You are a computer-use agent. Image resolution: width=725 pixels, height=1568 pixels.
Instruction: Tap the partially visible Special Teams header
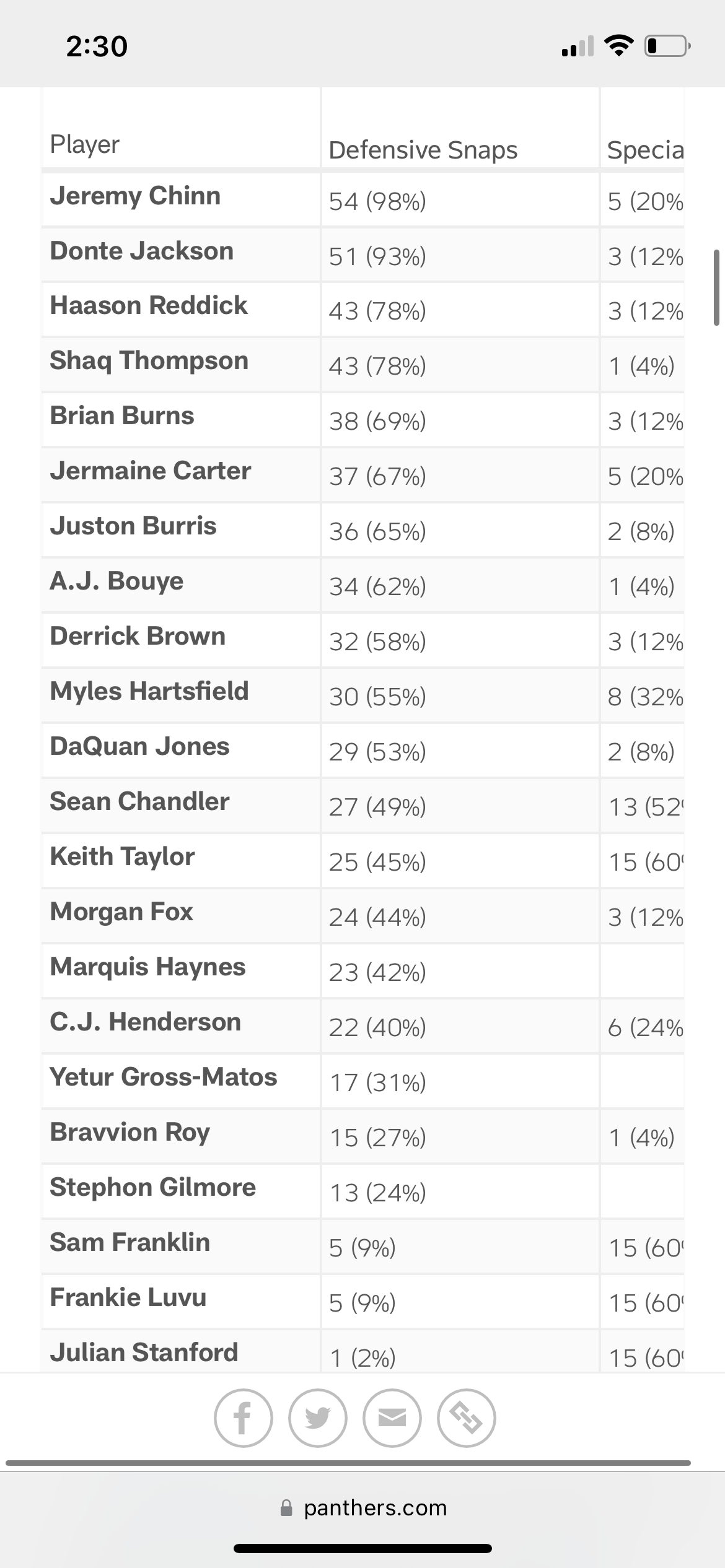pos(645,150)
